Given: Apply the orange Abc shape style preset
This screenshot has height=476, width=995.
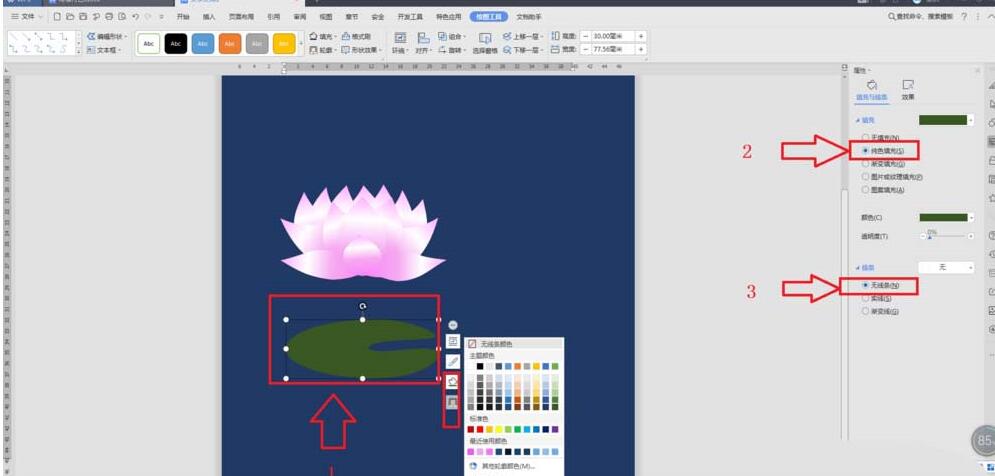Looking at the screenshot, I should point(230,43).
